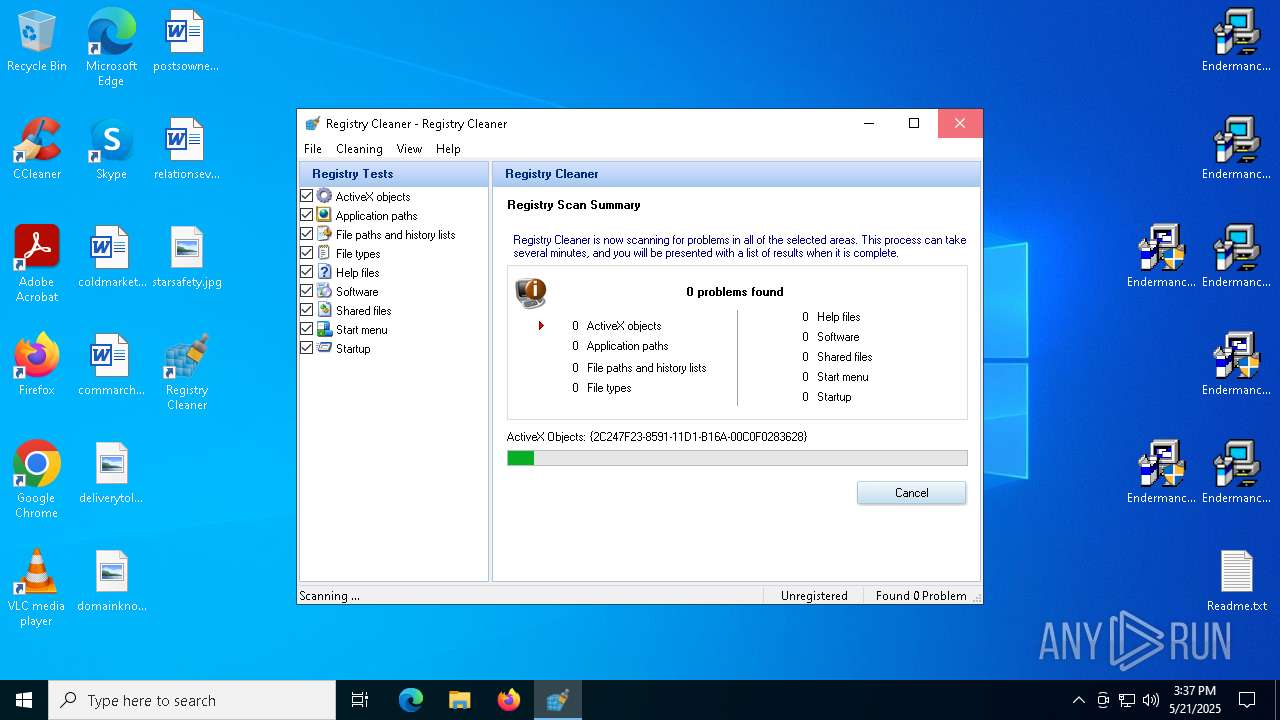Open the Cleaning menu
The height and width of the screenshot is (720, 1280).
[359, 148]
